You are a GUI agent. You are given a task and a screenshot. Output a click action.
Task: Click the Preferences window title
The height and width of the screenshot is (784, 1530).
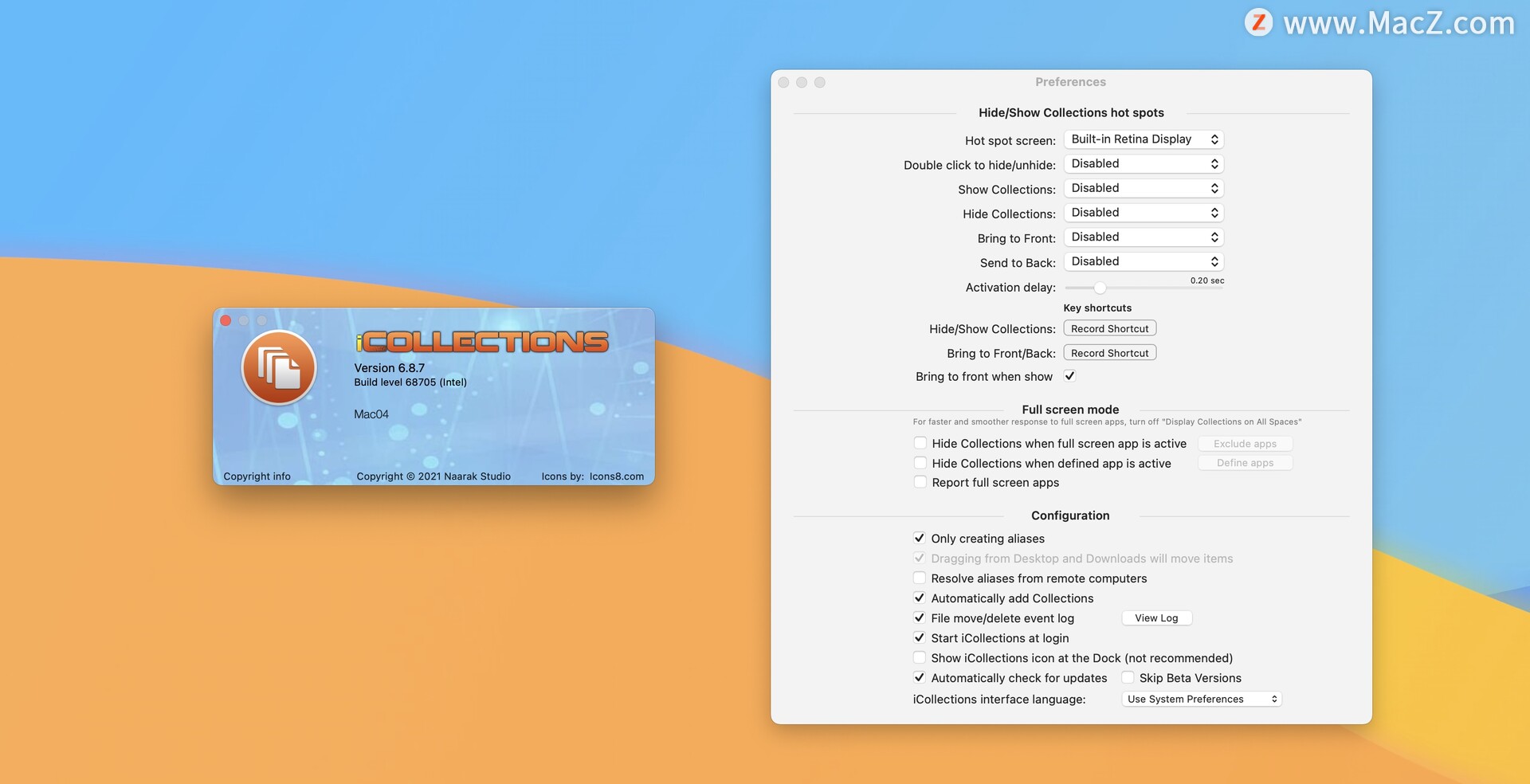(1070, 82)
